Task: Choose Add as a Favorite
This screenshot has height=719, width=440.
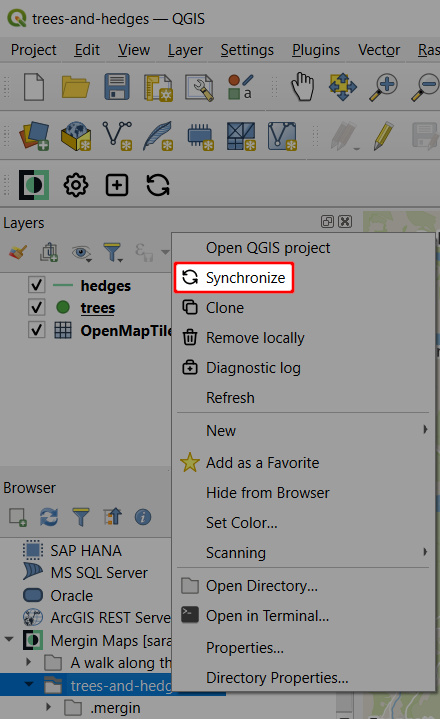Action: [303, 462]
